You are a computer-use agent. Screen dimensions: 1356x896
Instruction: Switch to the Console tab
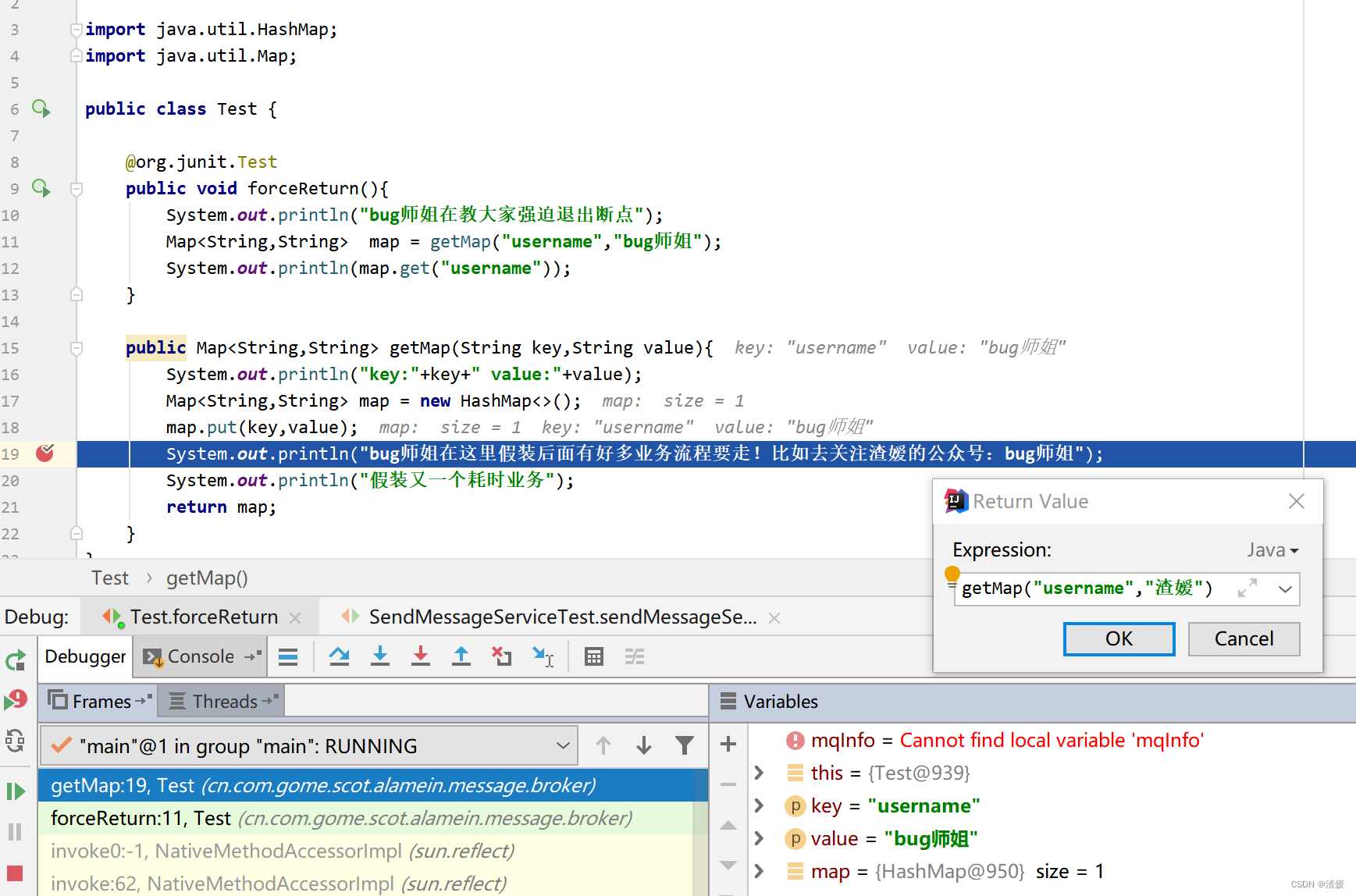coord(200,656)
